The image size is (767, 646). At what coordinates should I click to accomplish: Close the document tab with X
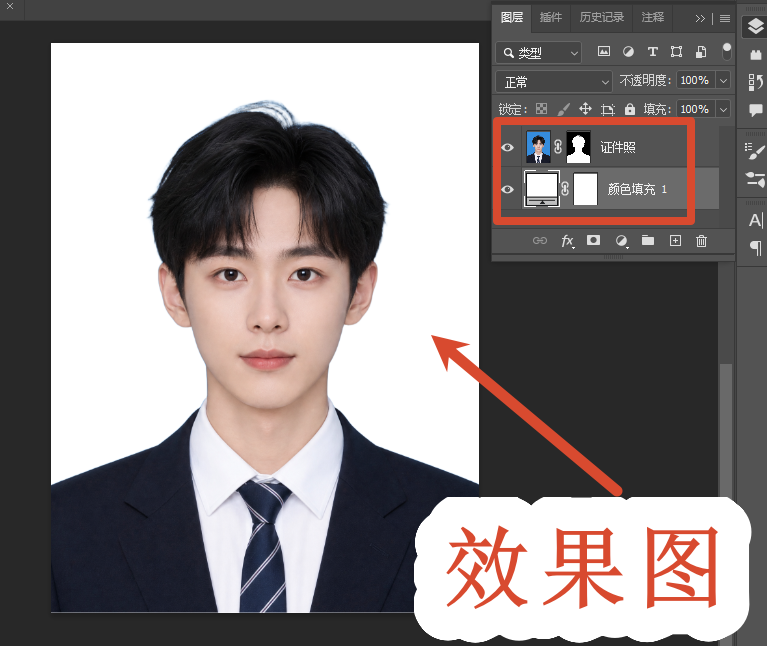coord(10,6)
